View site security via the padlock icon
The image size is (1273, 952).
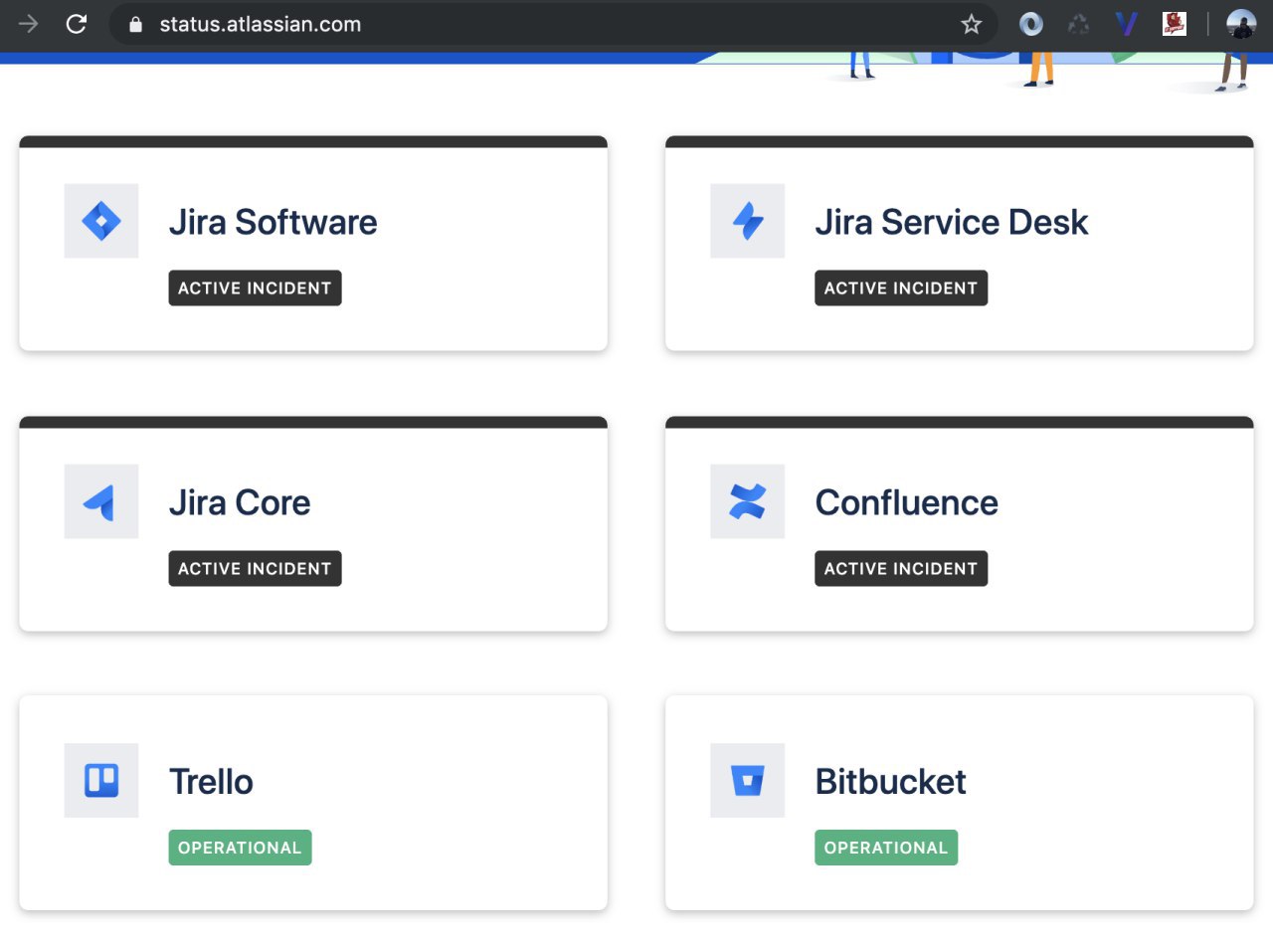tap(136, 25)
